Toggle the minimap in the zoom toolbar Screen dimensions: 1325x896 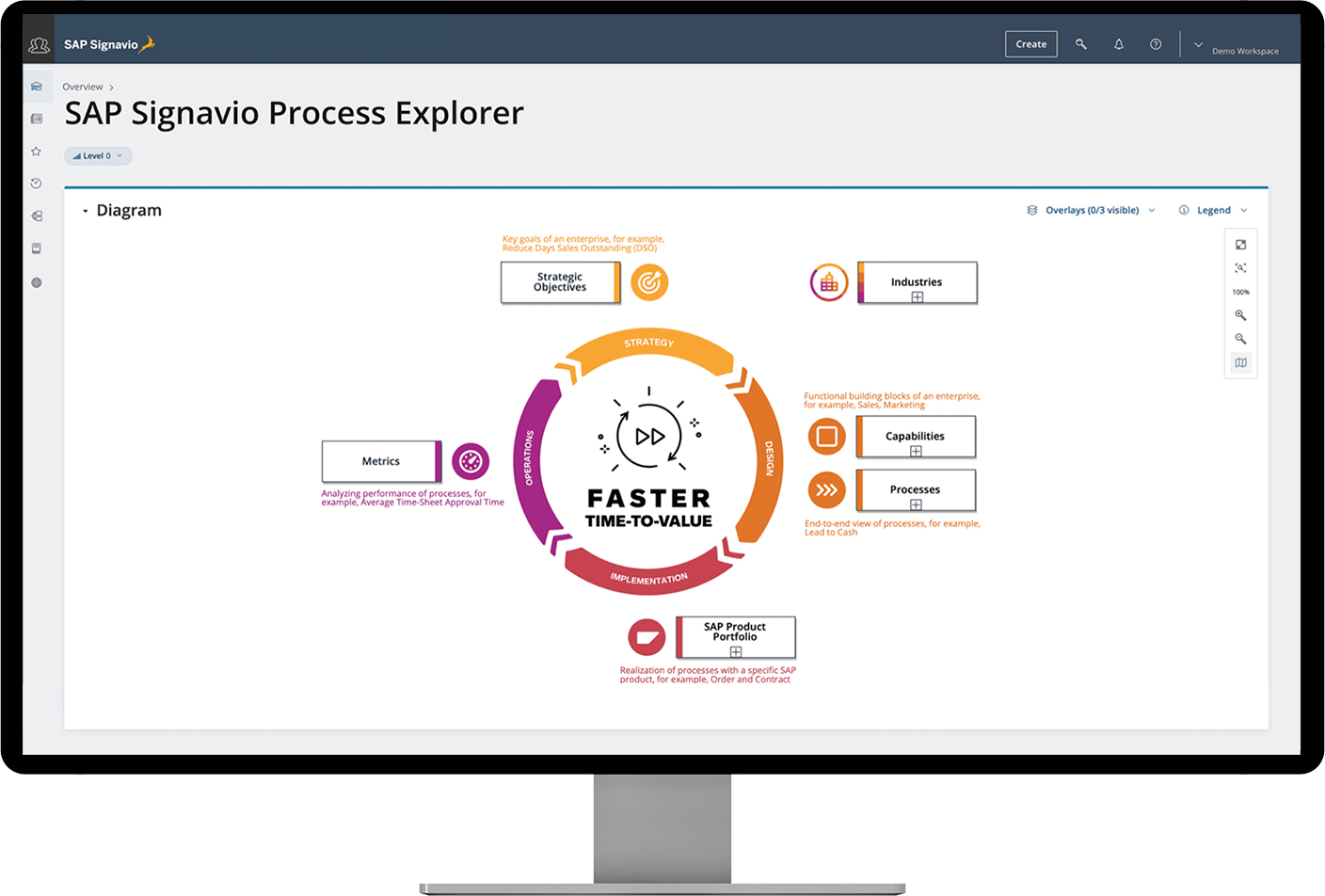pos(1241,362)
